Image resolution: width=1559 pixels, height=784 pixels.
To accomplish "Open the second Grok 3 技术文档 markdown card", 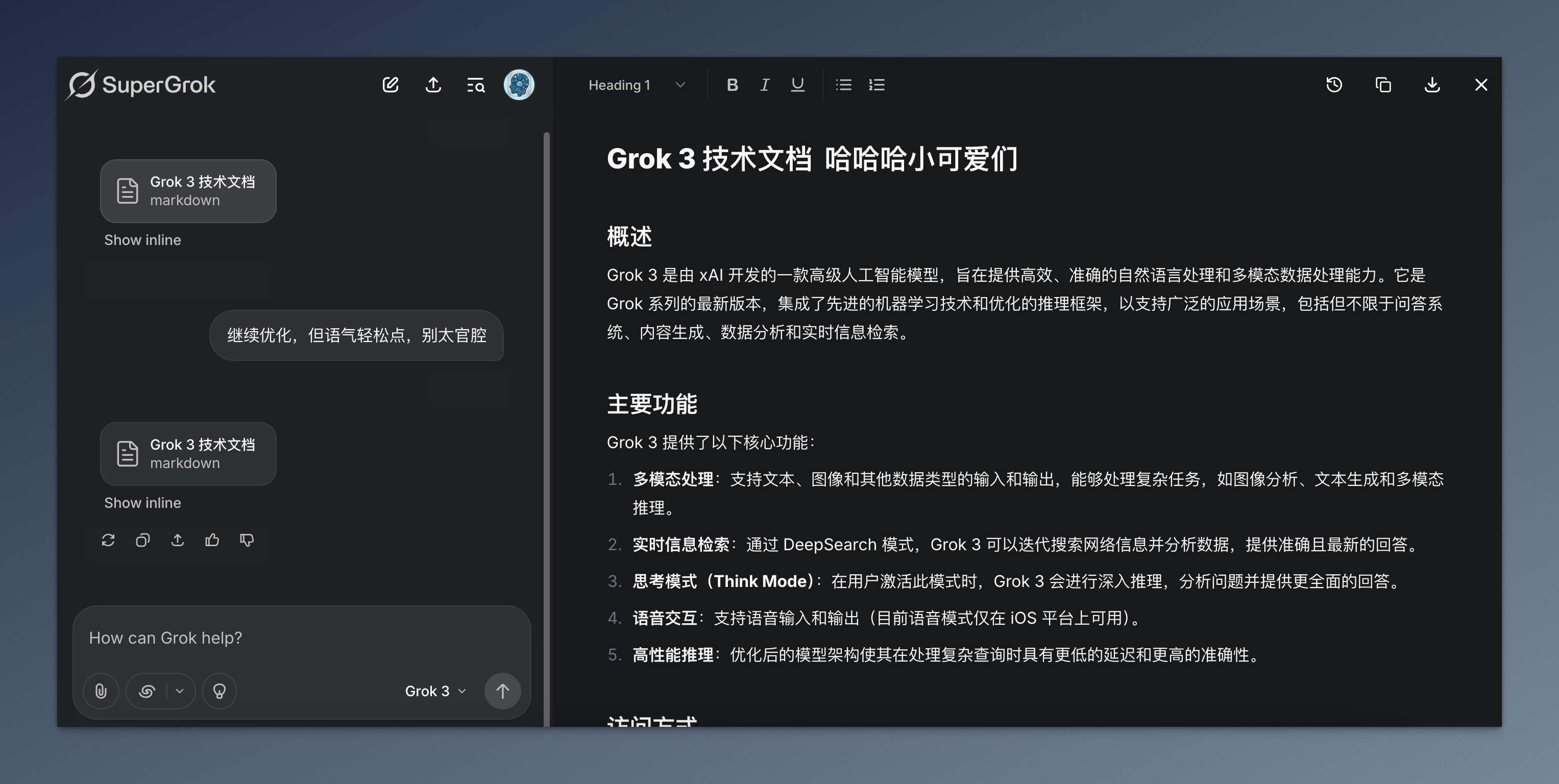I will (188, 454).
